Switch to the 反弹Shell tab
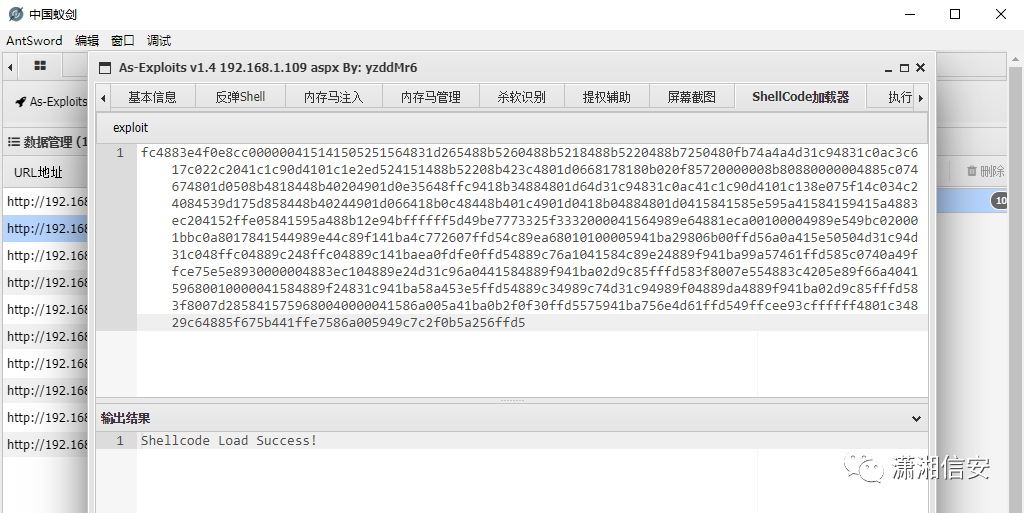 [240, 97]
